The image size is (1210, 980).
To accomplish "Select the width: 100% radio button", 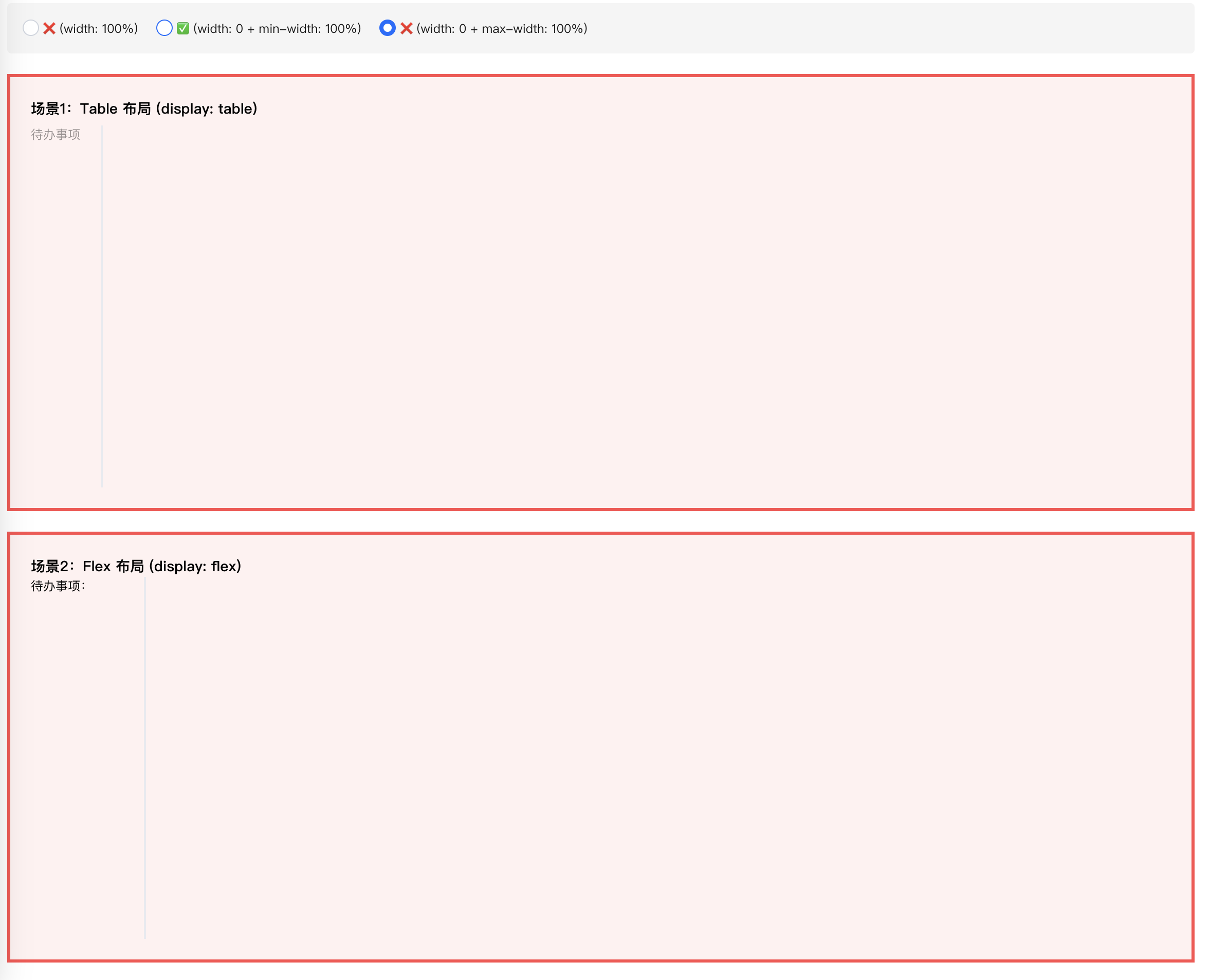I will click(x=30, y=28).
